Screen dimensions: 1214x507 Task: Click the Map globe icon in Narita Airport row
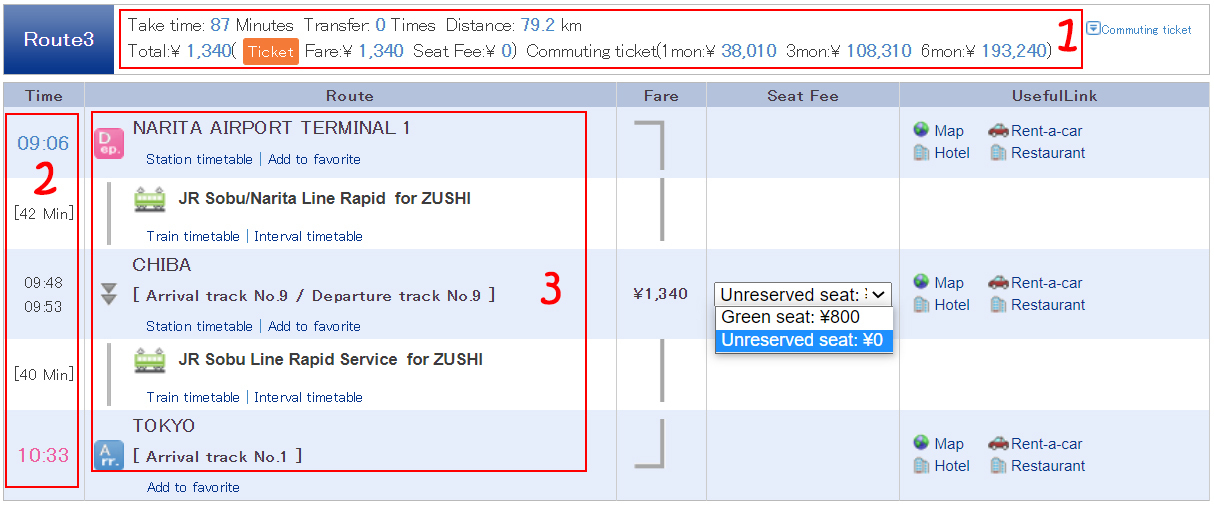tap(921, 130)
